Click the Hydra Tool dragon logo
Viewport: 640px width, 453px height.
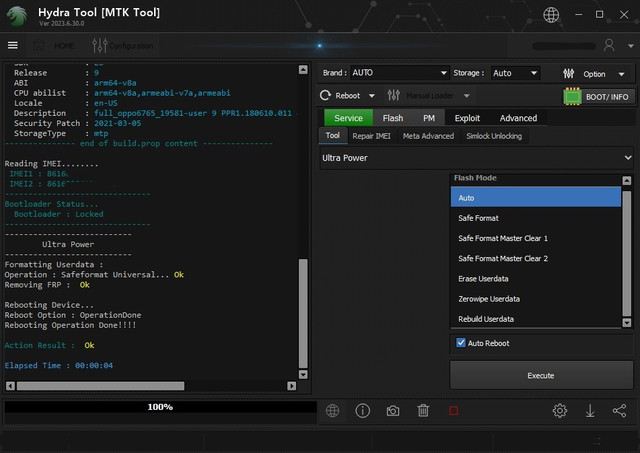17,16
